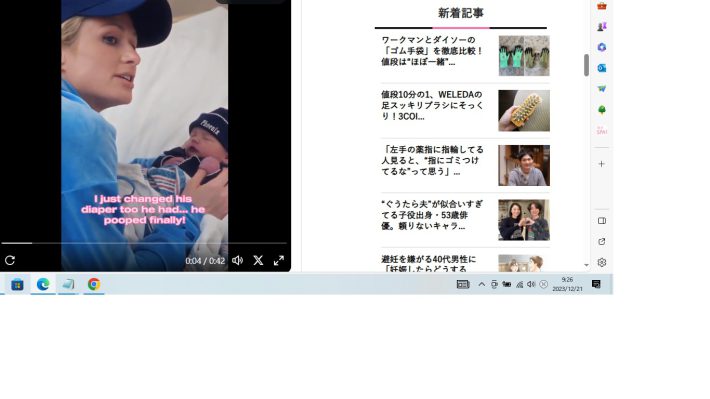Mute the video's speaker icon
This screenshot has width=710, height=399.
(x=237, y=260)
